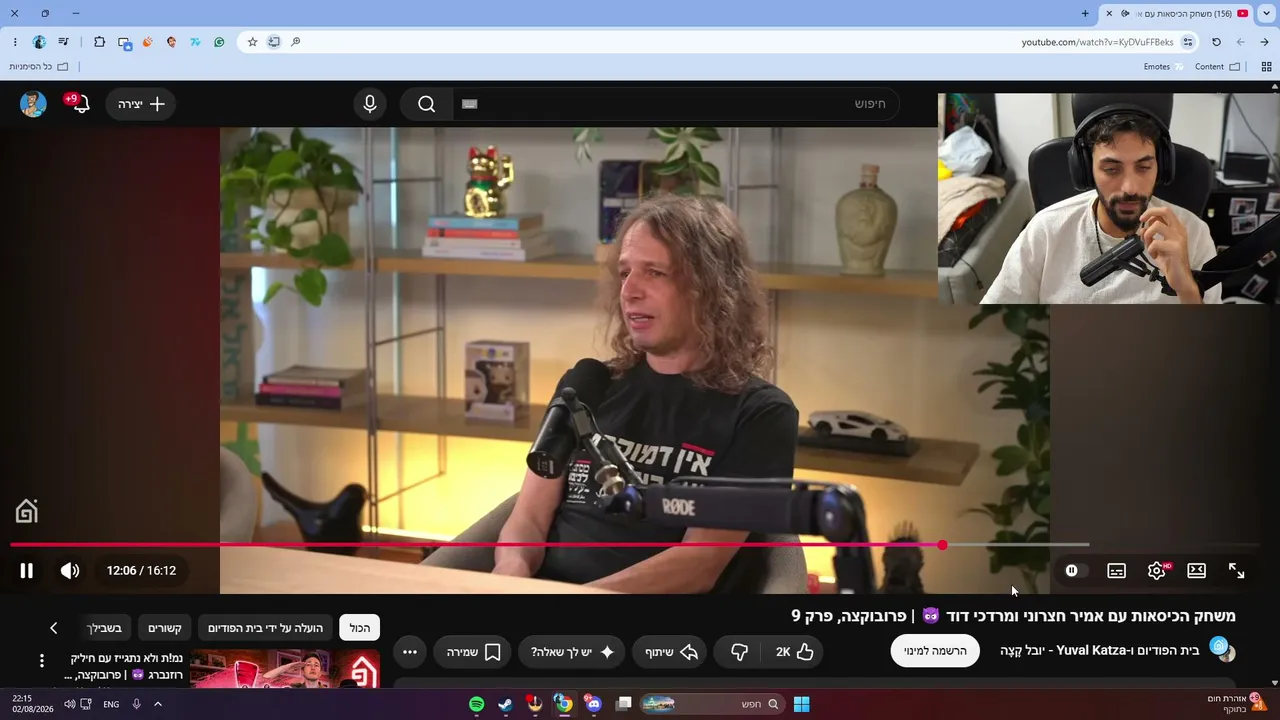This screenshot has width=1280, height=720.
Task: Select the בשבילך filter chip
Action: 104,628
